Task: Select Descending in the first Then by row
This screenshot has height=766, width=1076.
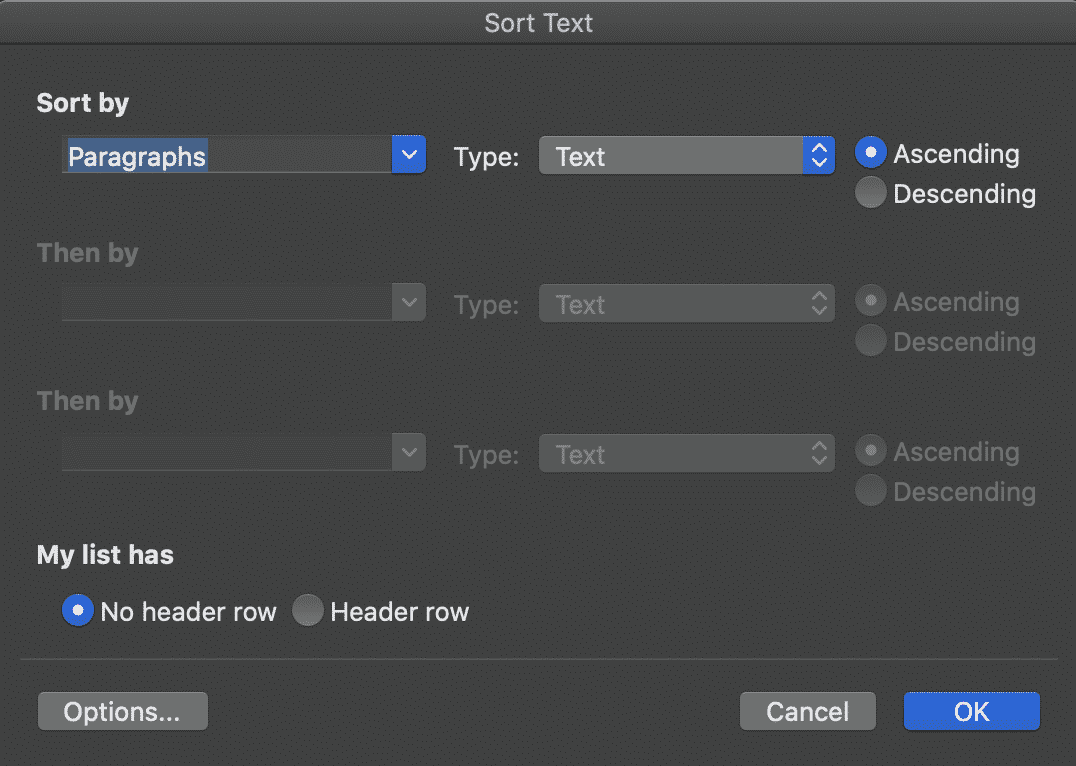Action: [x=870, y=340]
